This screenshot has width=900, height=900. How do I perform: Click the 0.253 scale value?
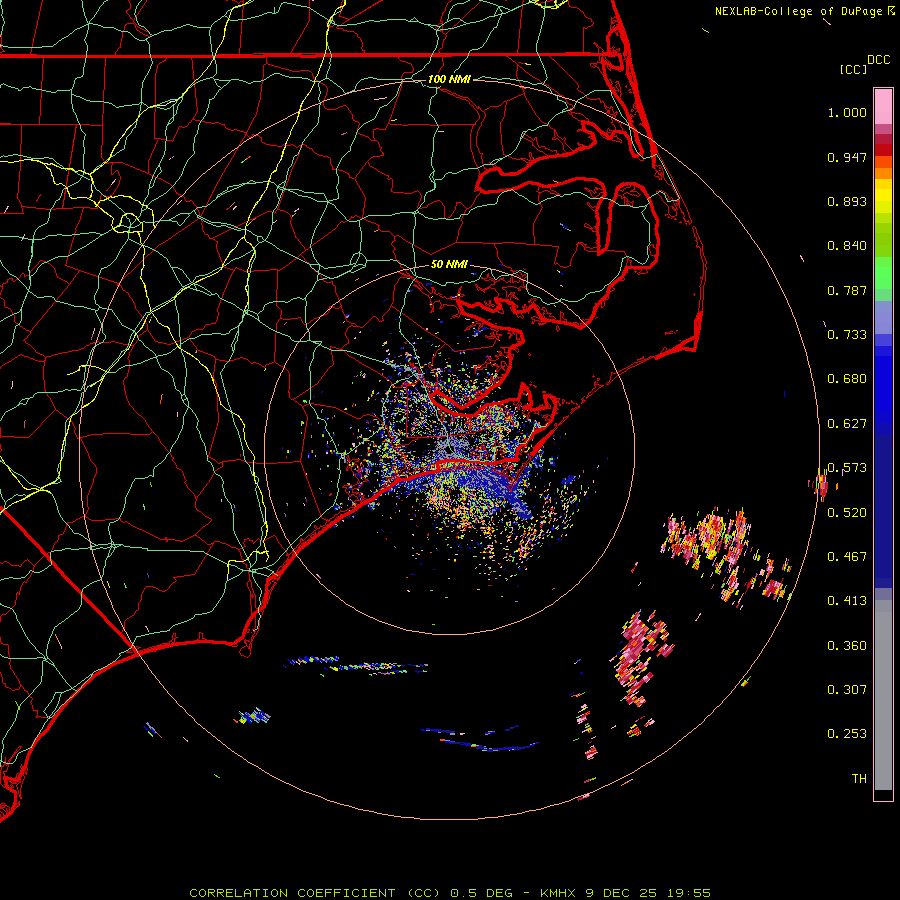point(847,734)
